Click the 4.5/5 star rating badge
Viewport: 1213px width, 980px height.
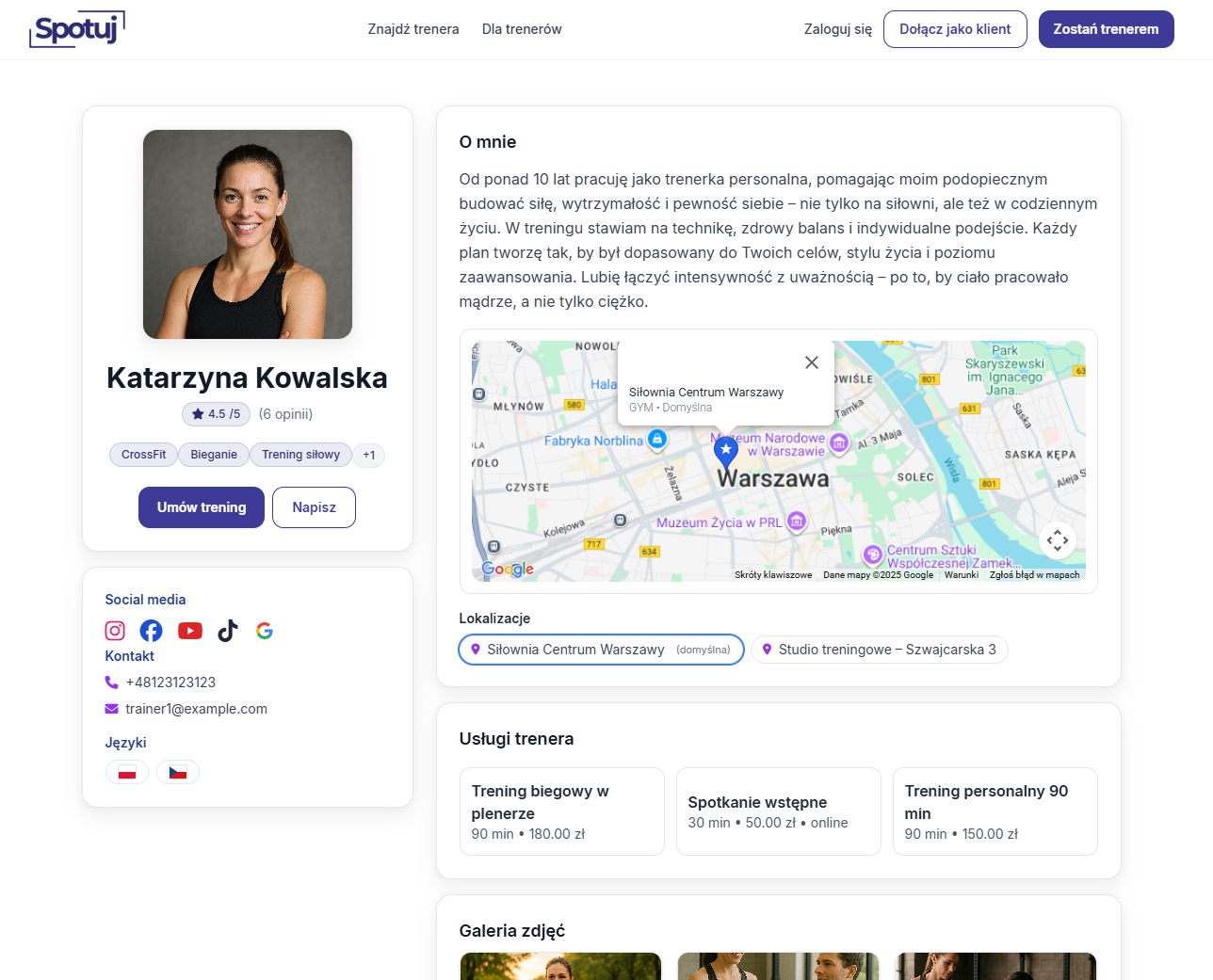coord(216,414)
